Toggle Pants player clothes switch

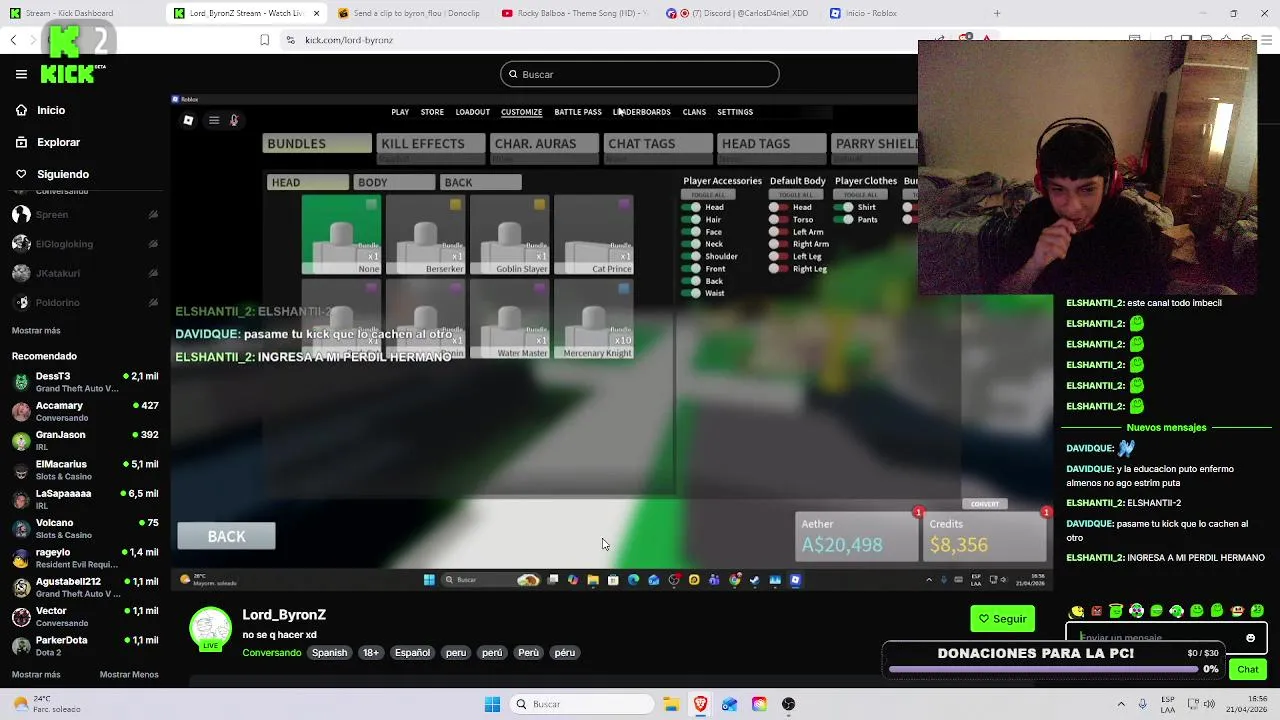844,220
